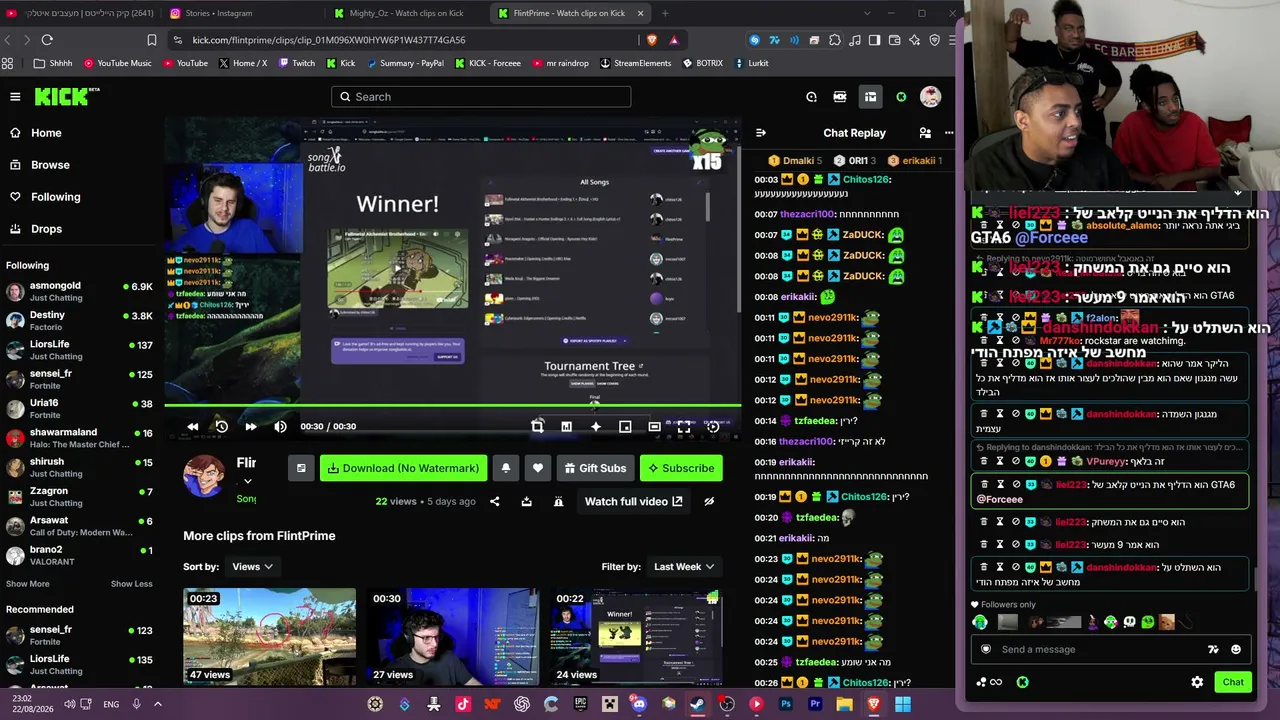The image size is (1280, 720).
Task: Click the green Chat send button
Action: tap(1233, 682)
